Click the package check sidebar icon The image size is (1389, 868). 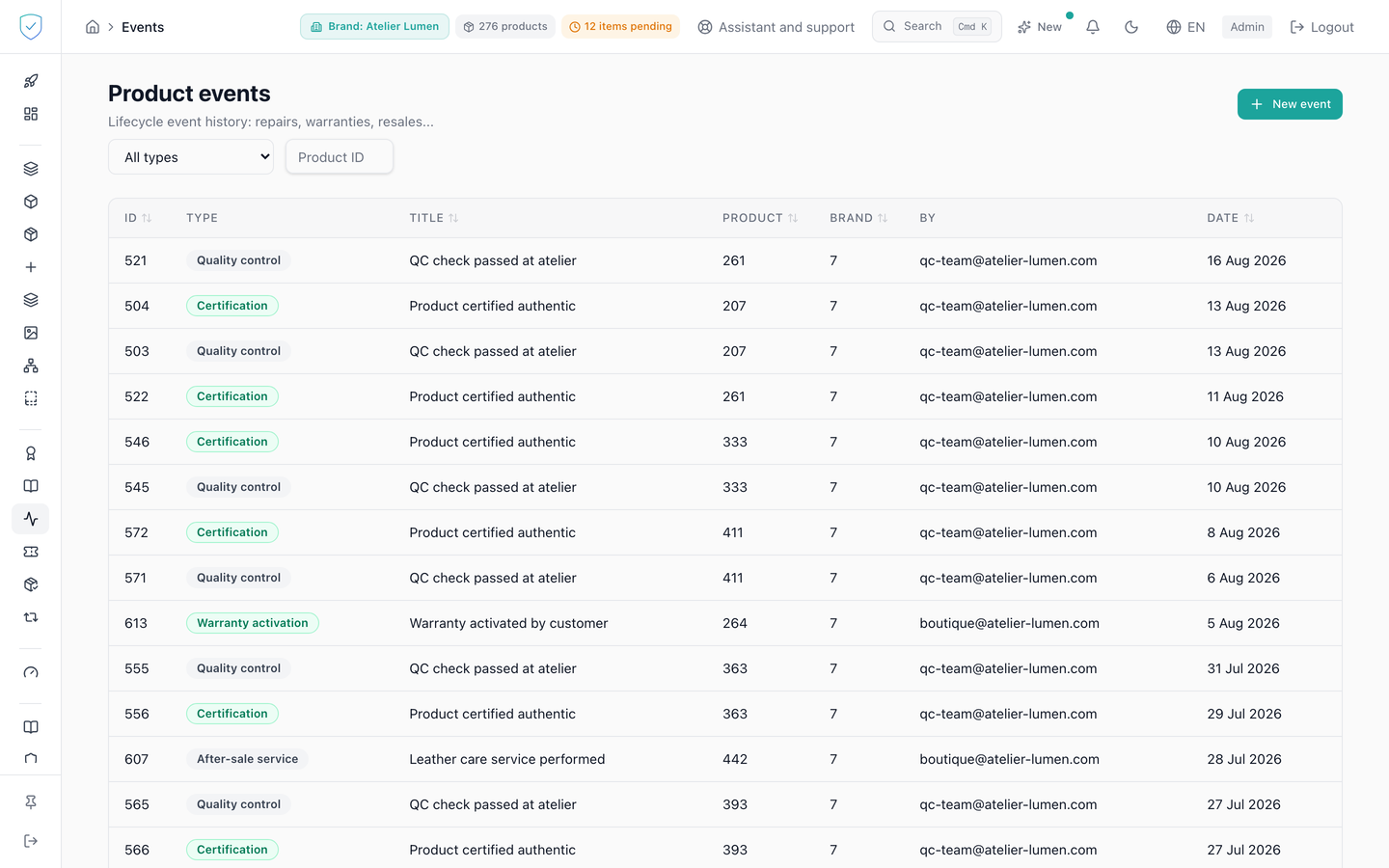31,584
